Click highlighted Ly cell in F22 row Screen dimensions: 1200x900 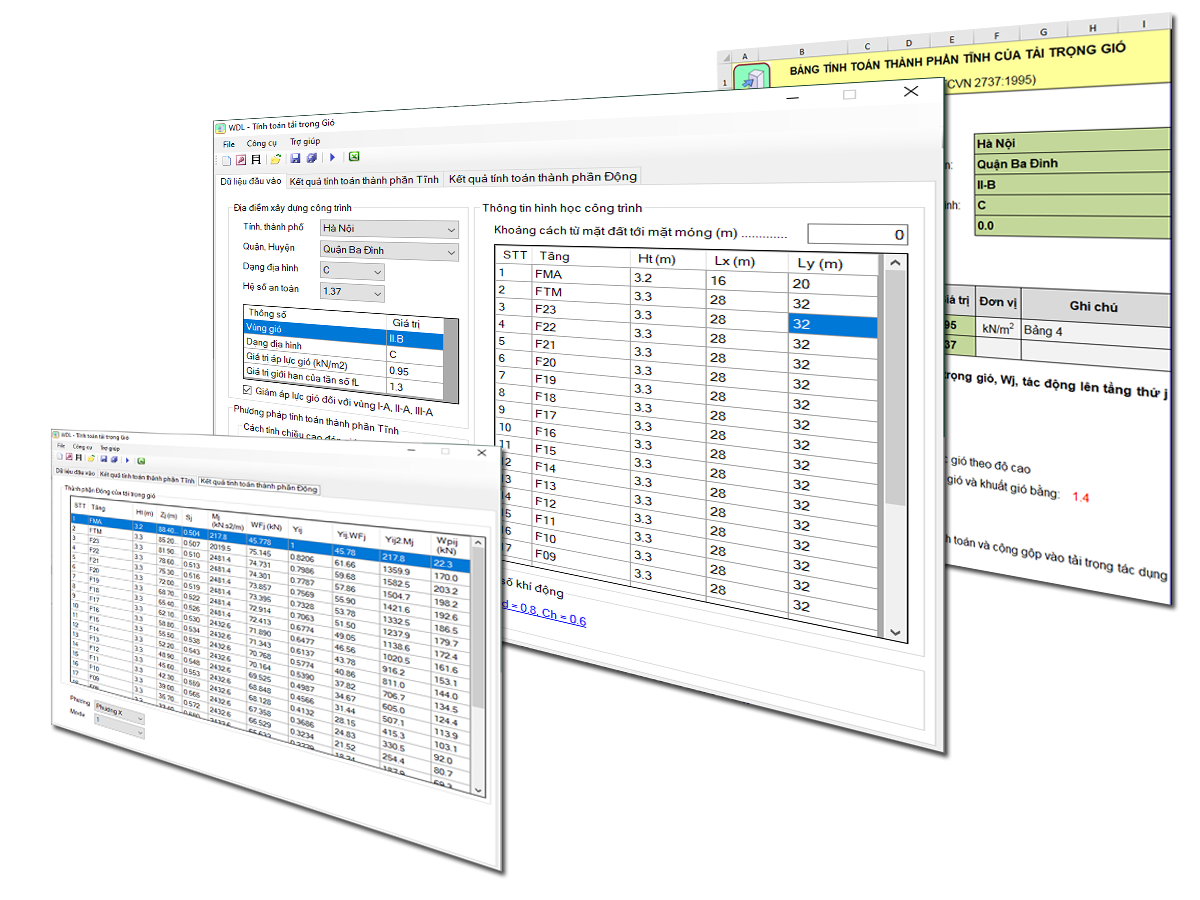[833, 324]
